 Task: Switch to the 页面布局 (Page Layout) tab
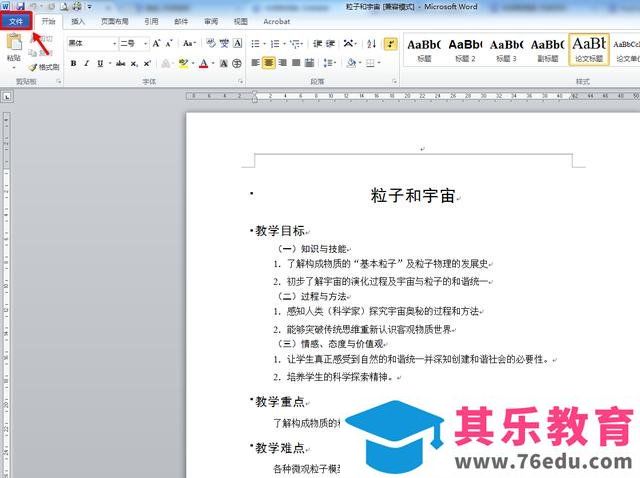(115, 21)
